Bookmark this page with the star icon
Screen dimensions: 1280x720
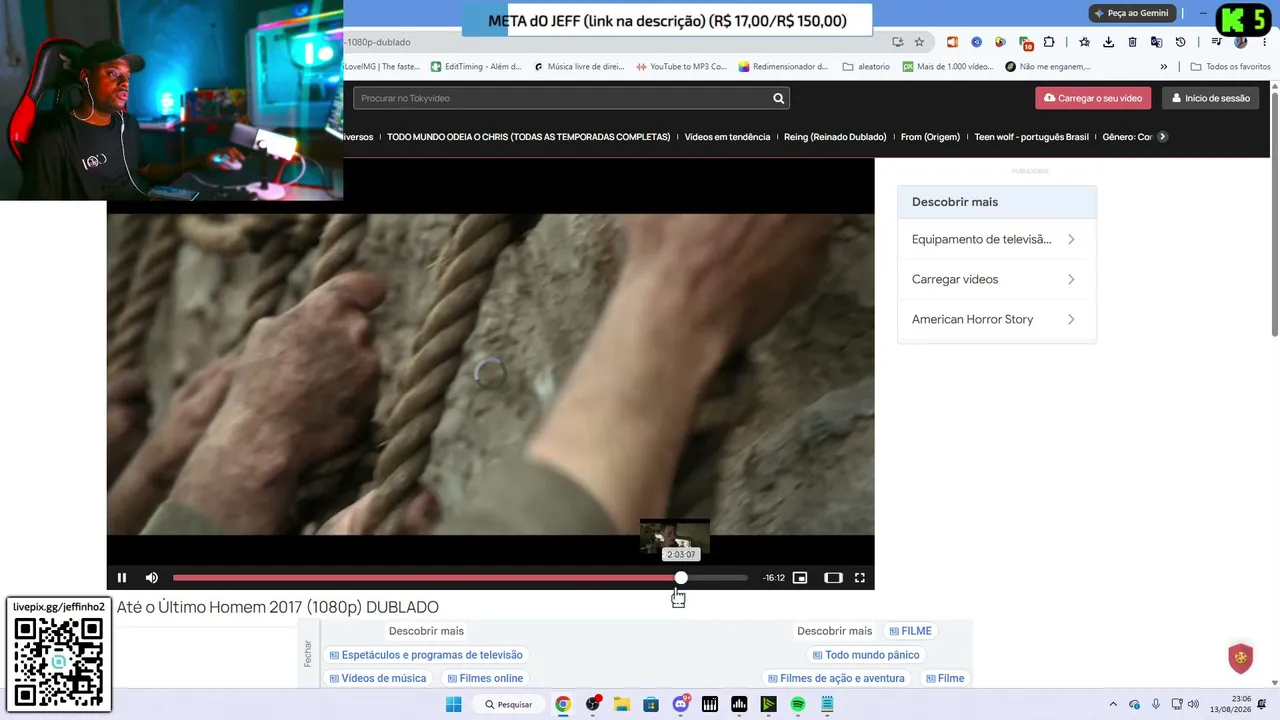tap(919, 42)
